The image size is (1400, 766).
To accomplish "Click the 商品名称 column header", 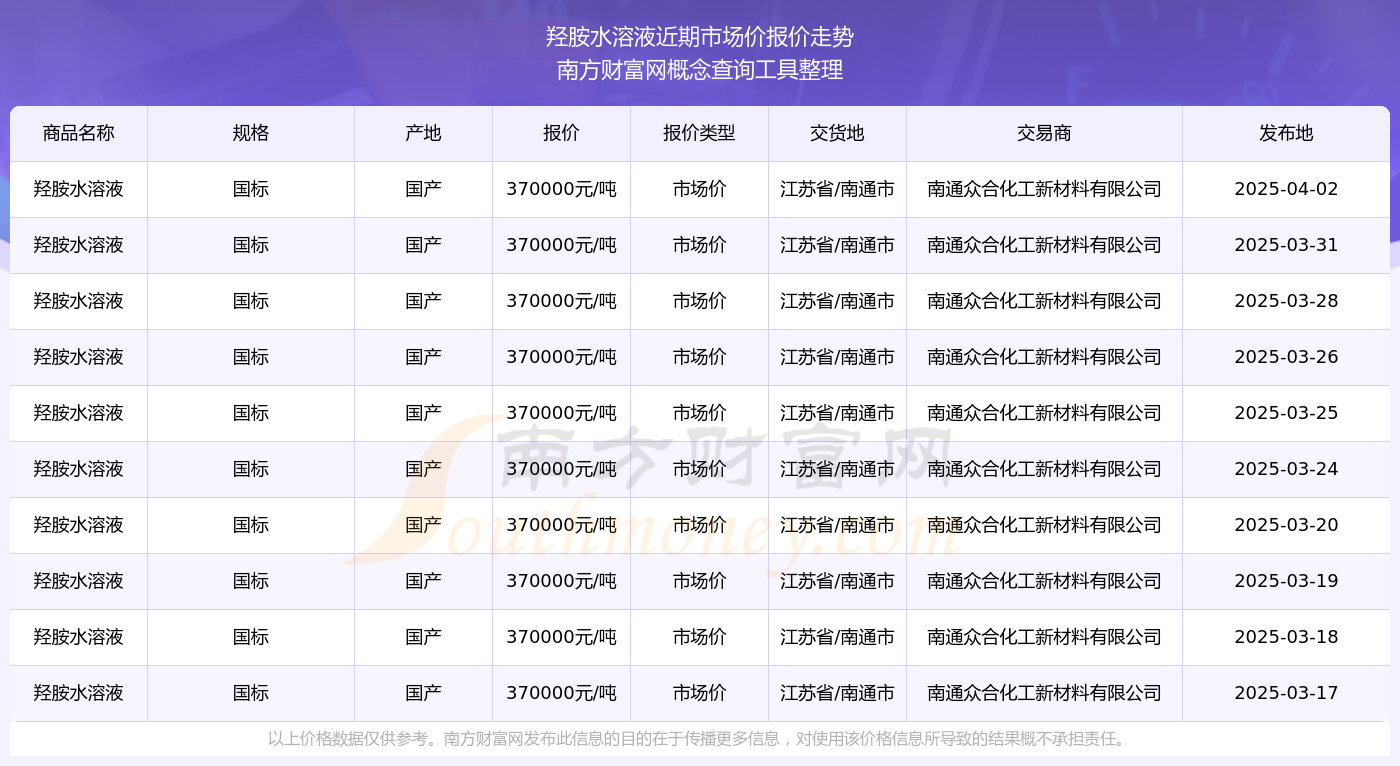I will click(x=79, y=133).
